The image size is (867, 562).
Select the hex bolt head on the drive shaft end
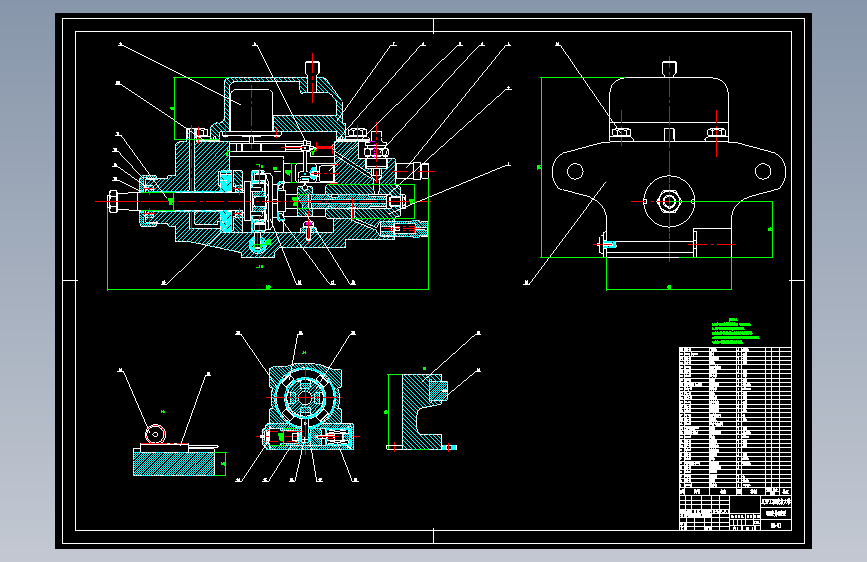[x=113, y=201]
